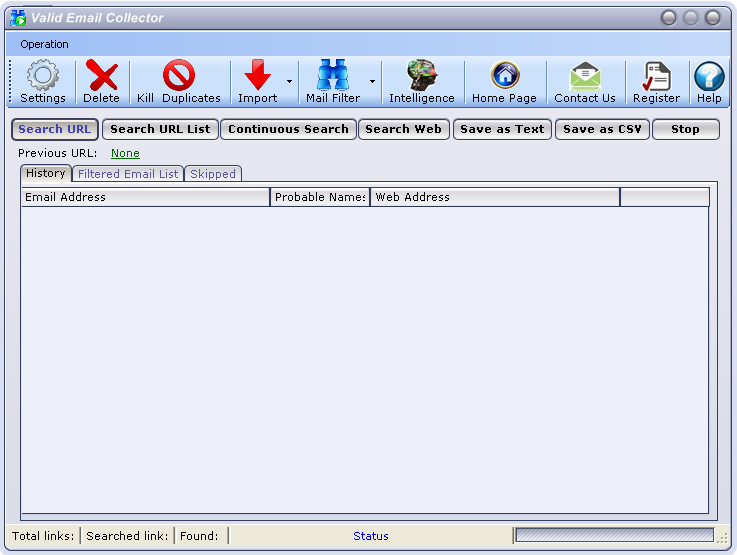Click the Search Web button
This screenshot has width=737, height=555.
pyautogui.click(x=404, y=129)
